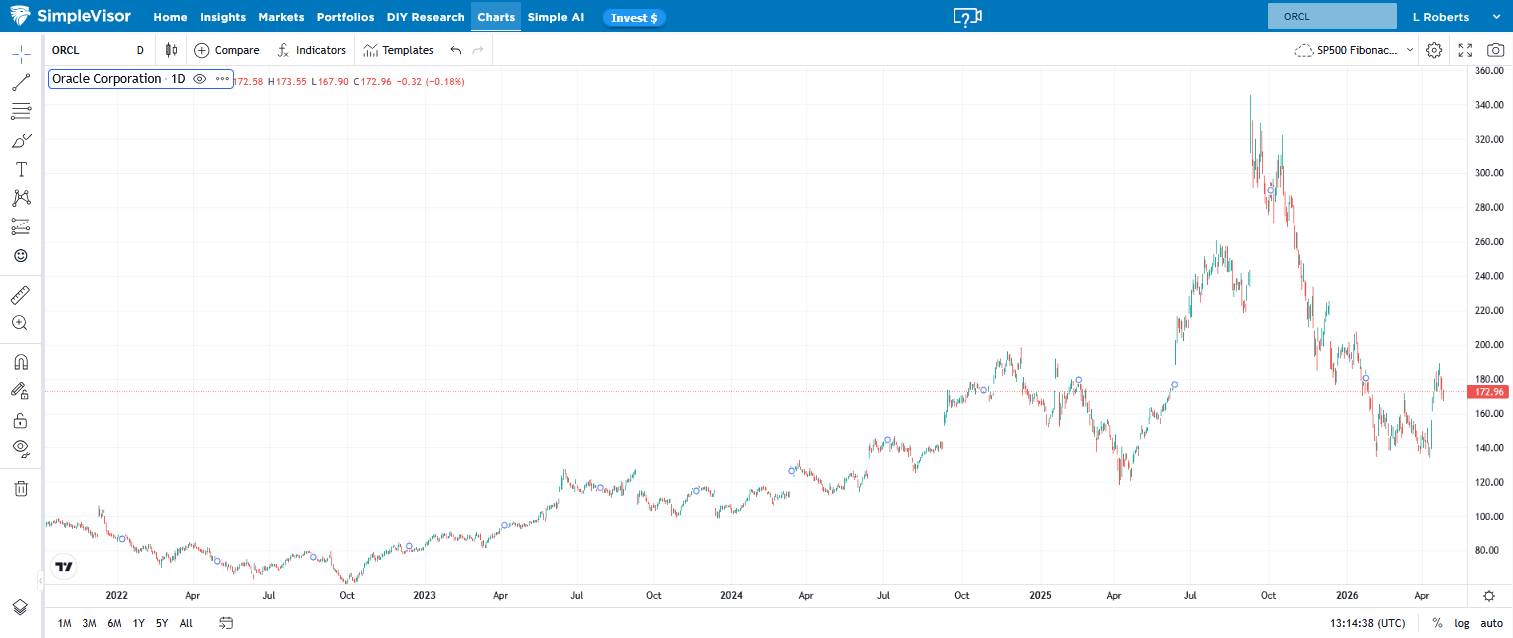Viewport: 1513px width, 638px height.
Task: Select the text annotation tool
Action: (21, 169)
